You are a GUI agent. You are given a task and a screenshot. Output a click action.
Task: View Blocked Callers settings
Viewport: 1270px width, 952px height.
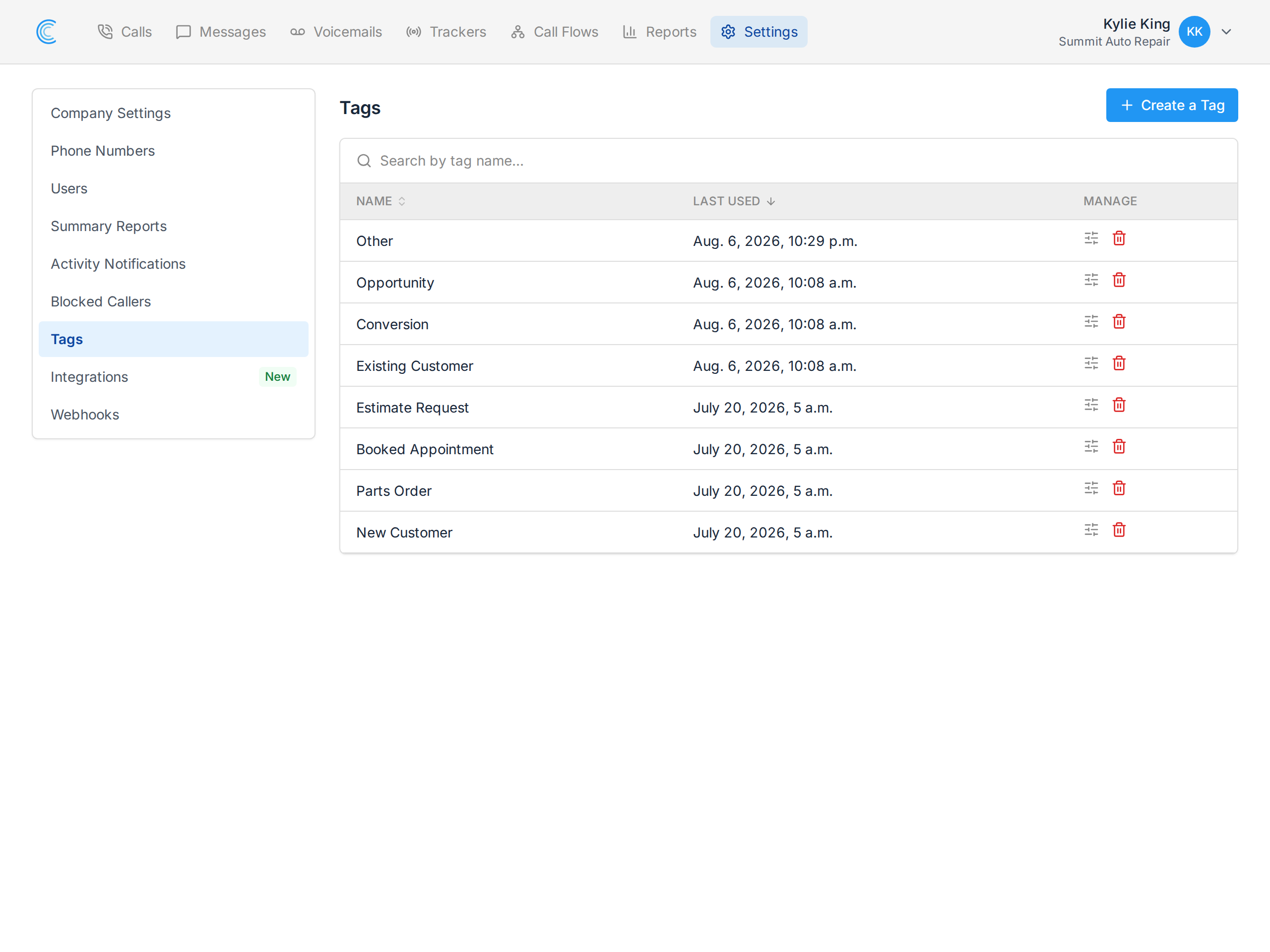(174, 302)
